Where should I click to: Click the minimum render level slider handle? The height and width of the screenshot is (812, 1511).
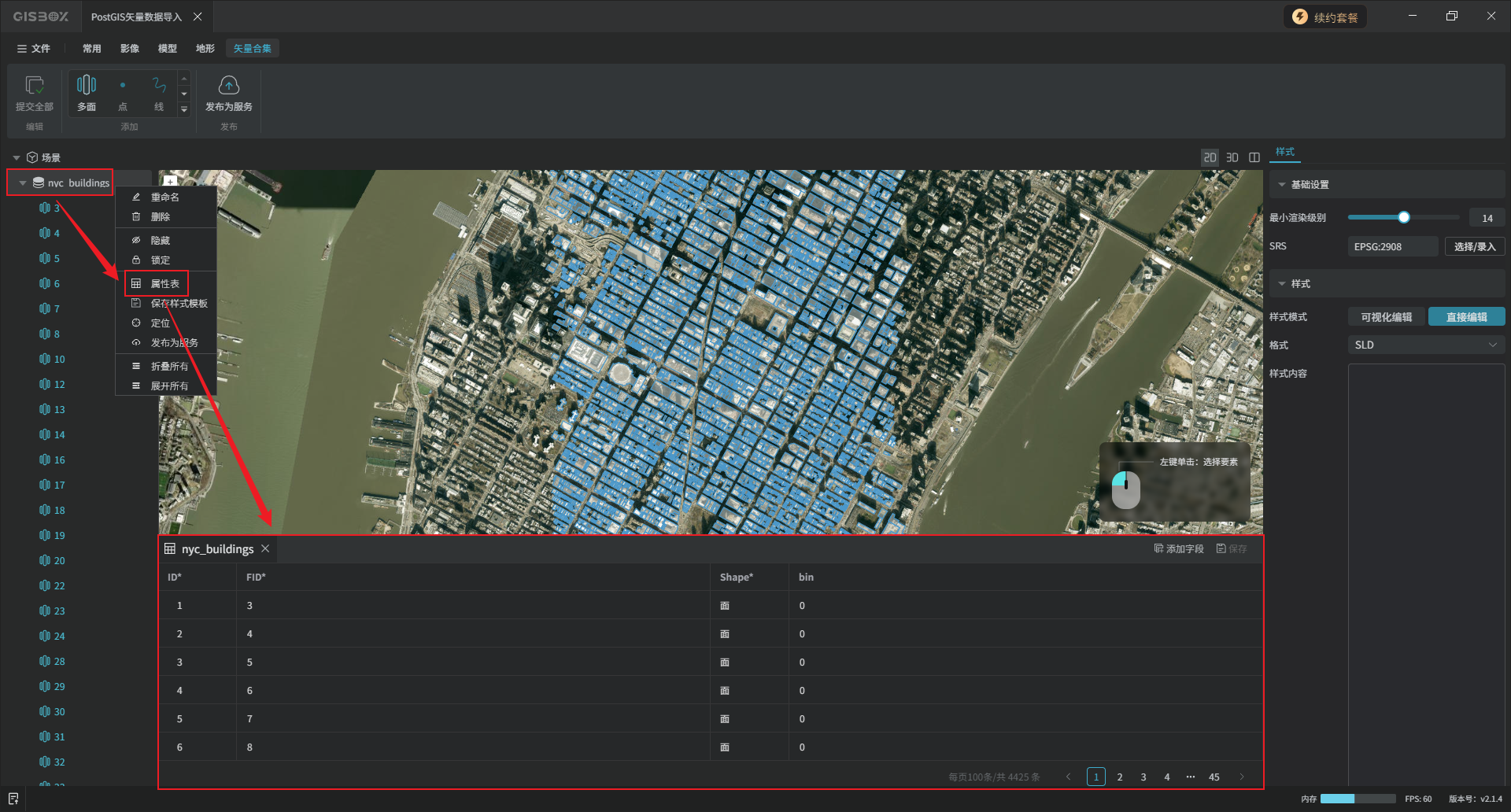tap(1403, 218)
